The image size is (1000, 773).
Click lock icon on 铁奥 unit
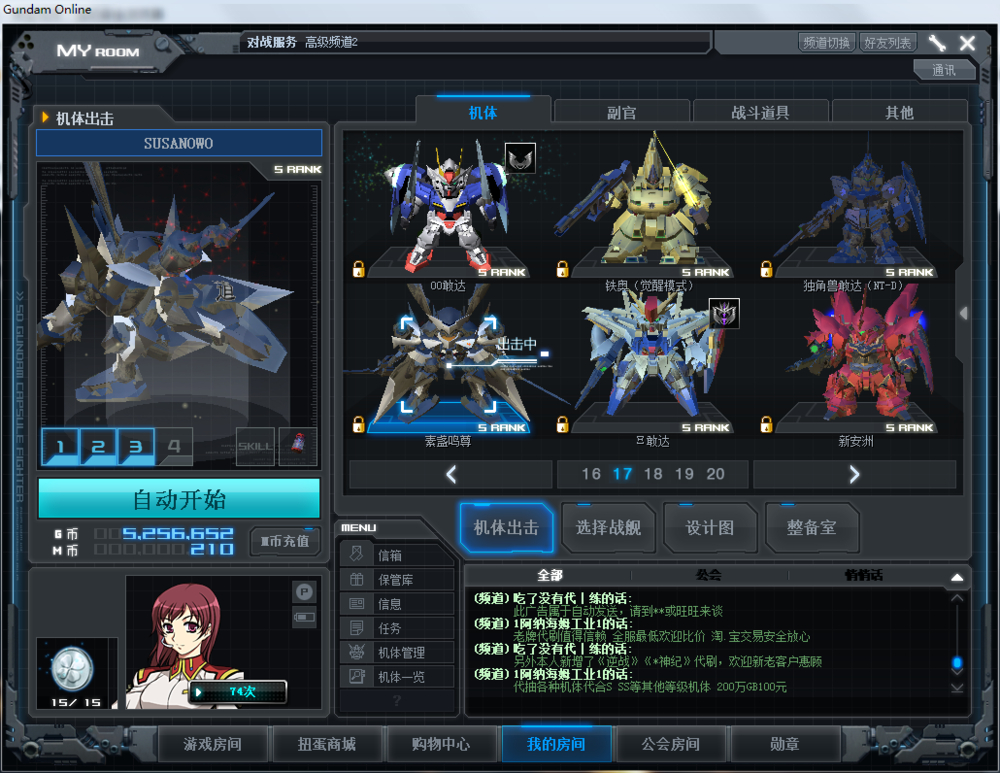pyautogui.click(x=562, y=269)
